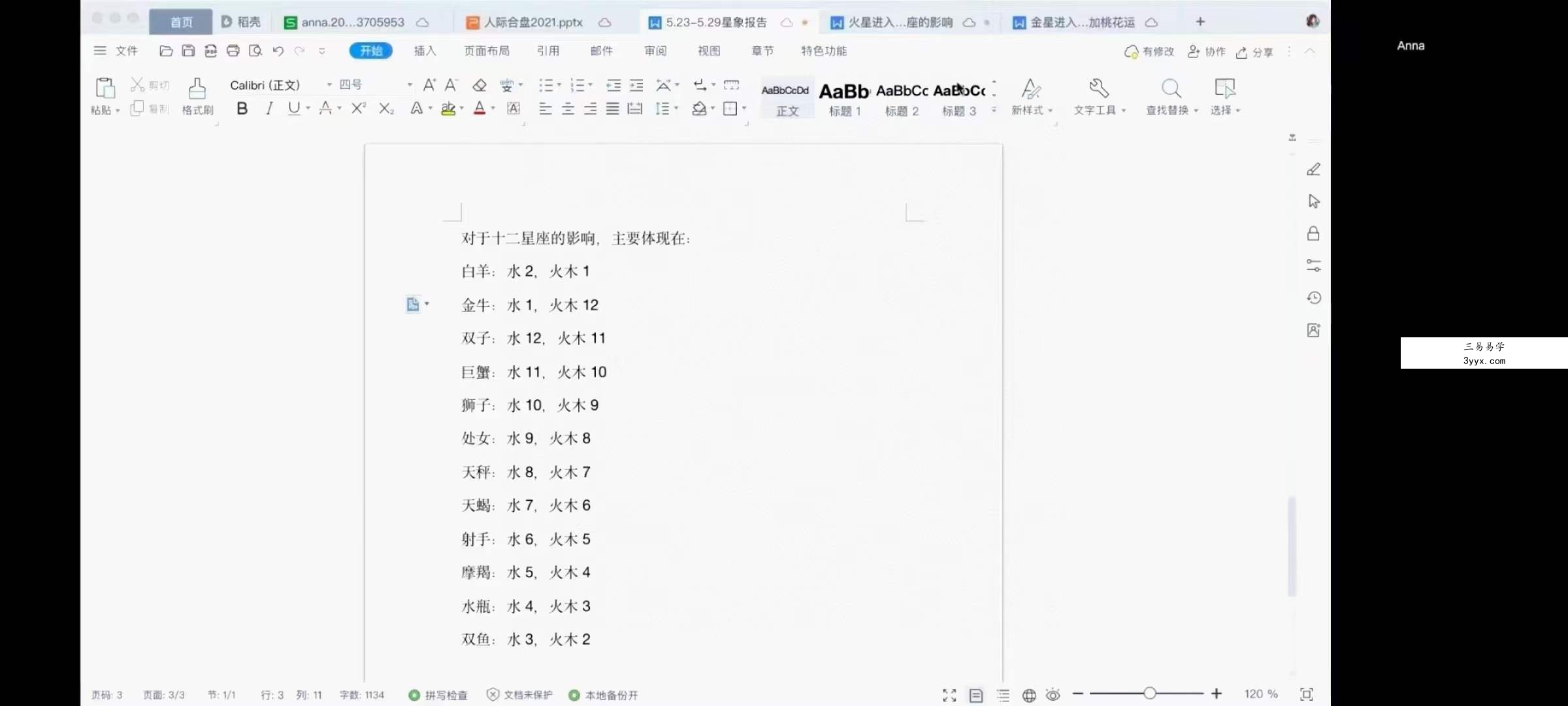Apply the 标题 3 style

959,99
